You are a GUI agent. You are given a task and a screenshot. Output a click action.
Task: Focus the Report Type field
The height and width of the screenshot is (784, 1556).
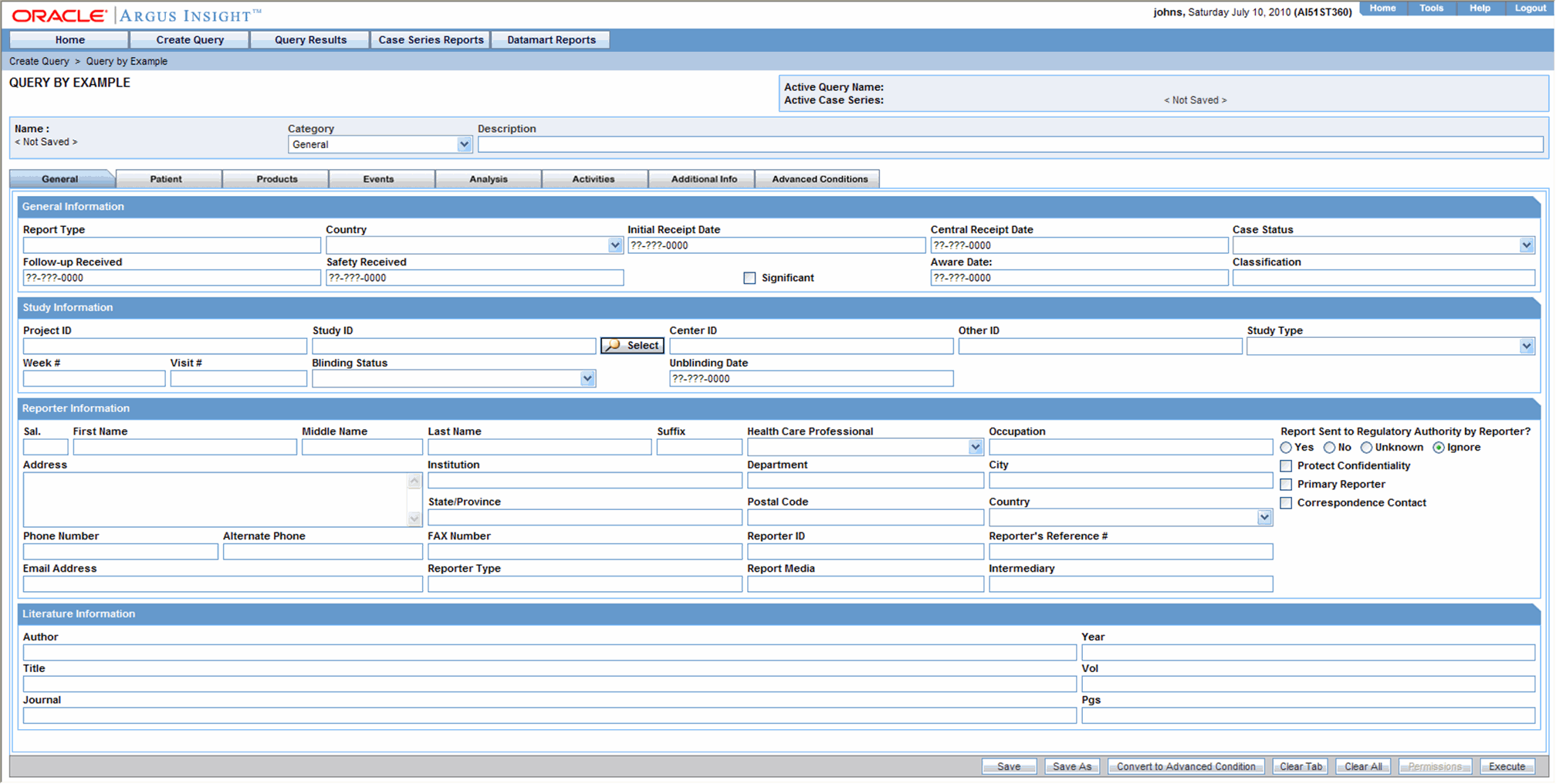[x=171, y=245]
